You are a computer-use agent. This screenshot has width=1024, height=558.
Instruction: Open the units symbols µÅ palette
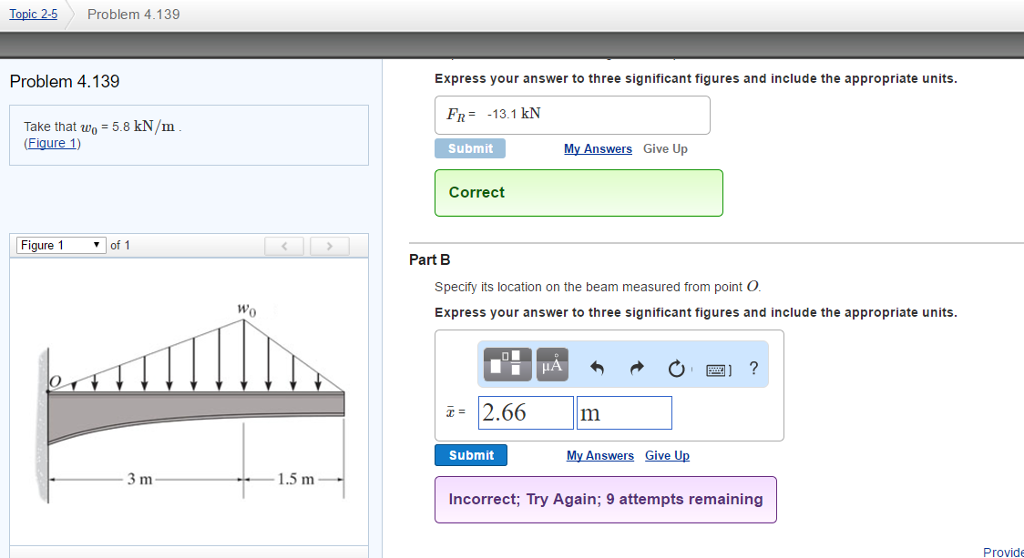click(553, 364)
